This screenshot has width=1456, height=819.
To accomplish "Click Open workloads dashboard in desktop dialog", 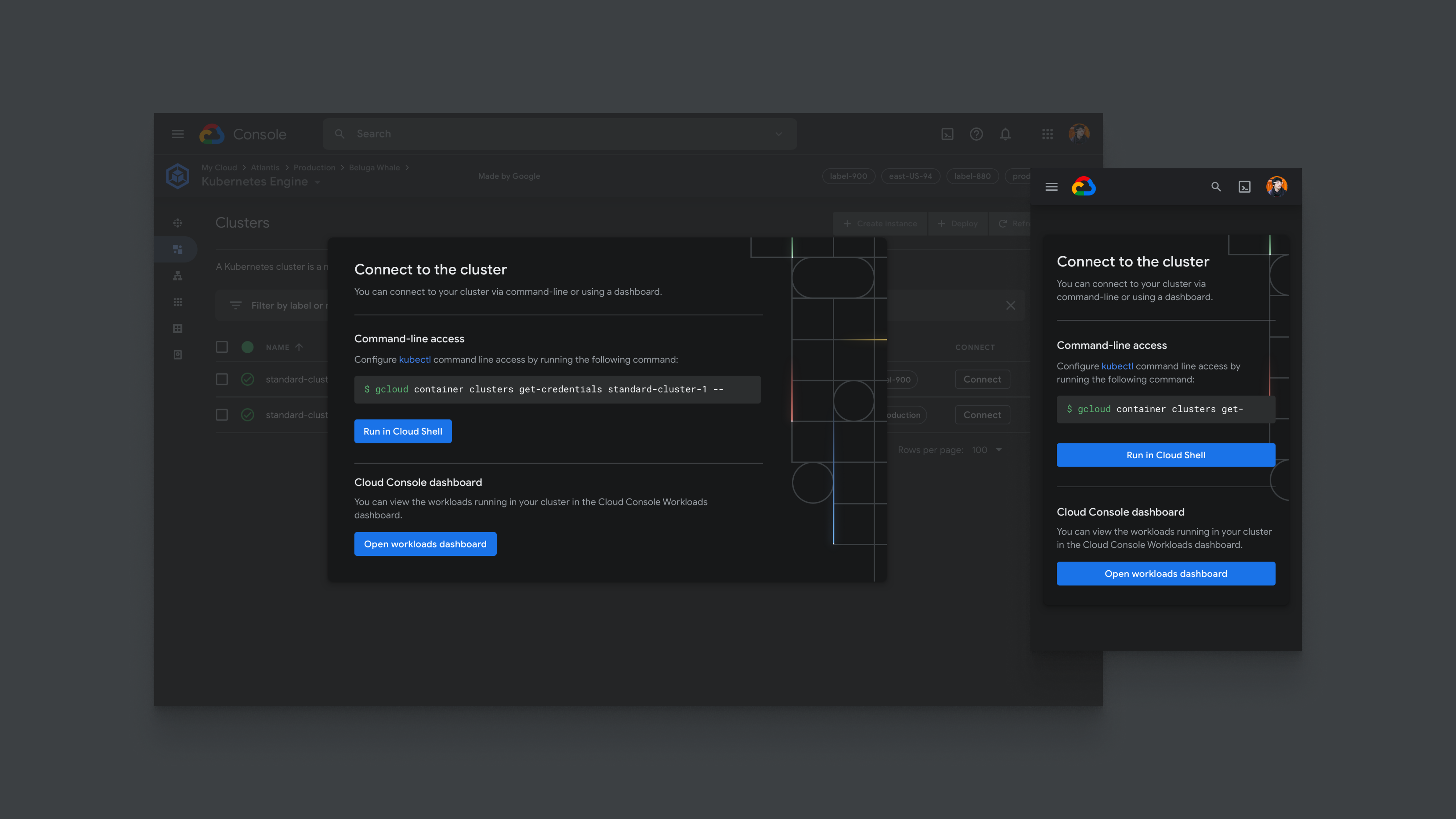I will click(x=425, y=544).
